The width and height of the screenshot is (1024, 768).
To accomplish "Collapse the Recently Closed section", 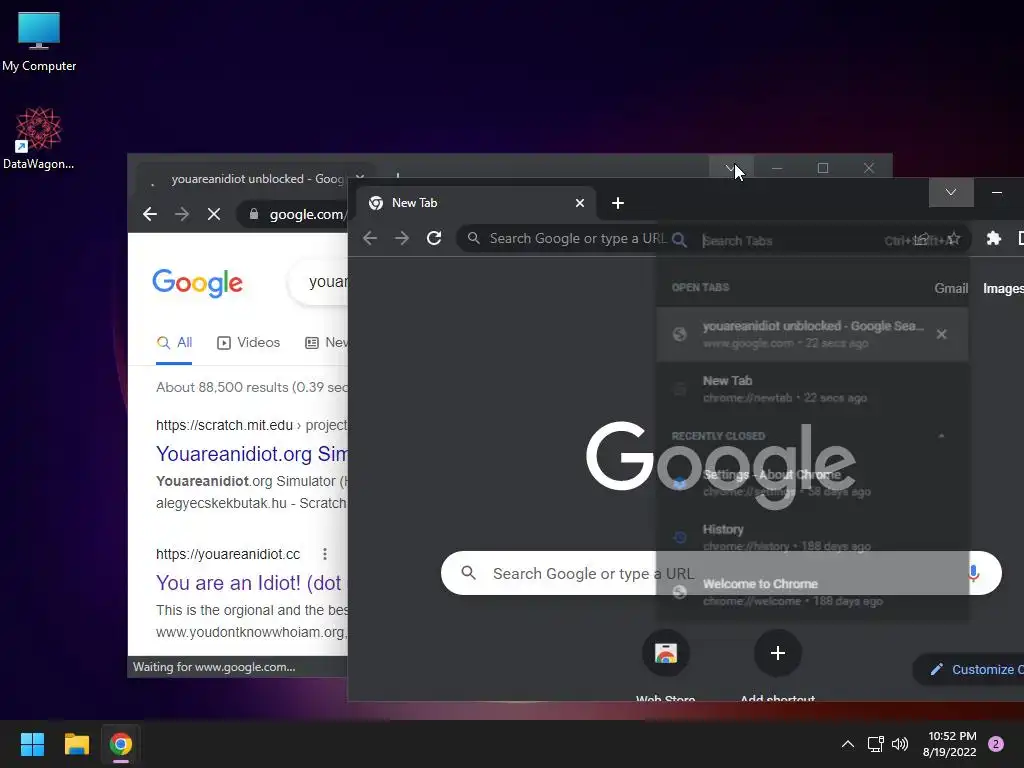I will click(941, 436).
